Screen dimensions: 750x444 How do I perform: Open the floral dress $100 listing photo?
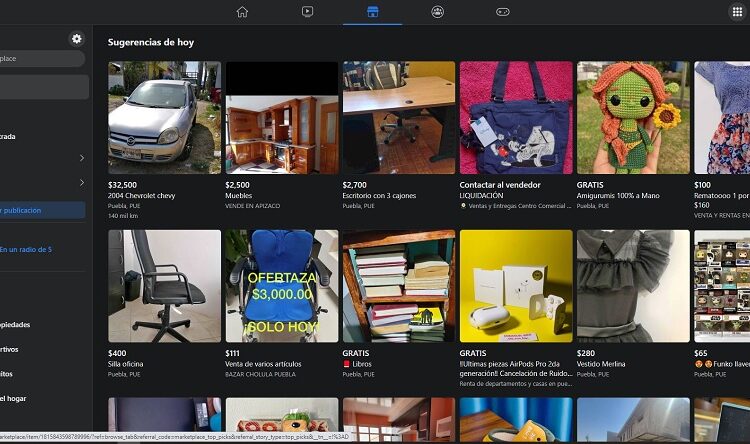pyautogui.click(x=722, y=117)
